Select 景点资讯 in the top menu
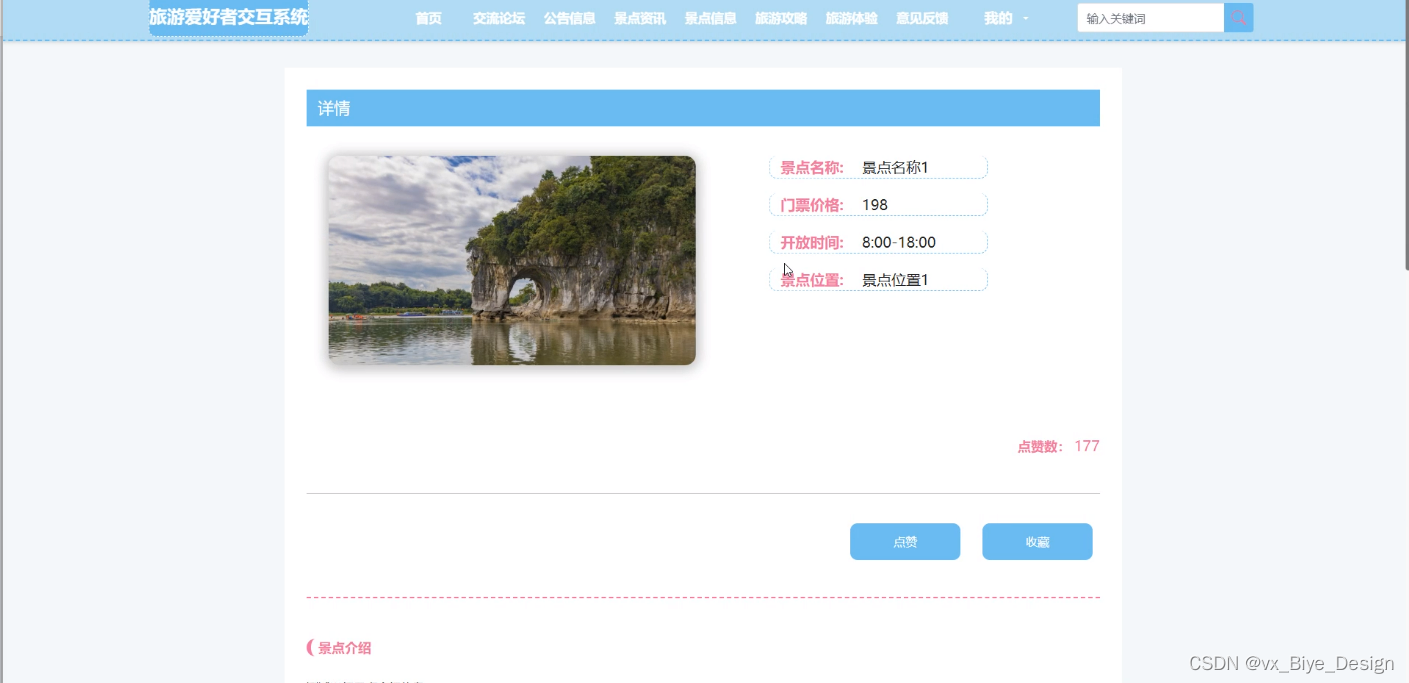The height and width of the screenshot is (683, 1409). [x=640, y=18]
